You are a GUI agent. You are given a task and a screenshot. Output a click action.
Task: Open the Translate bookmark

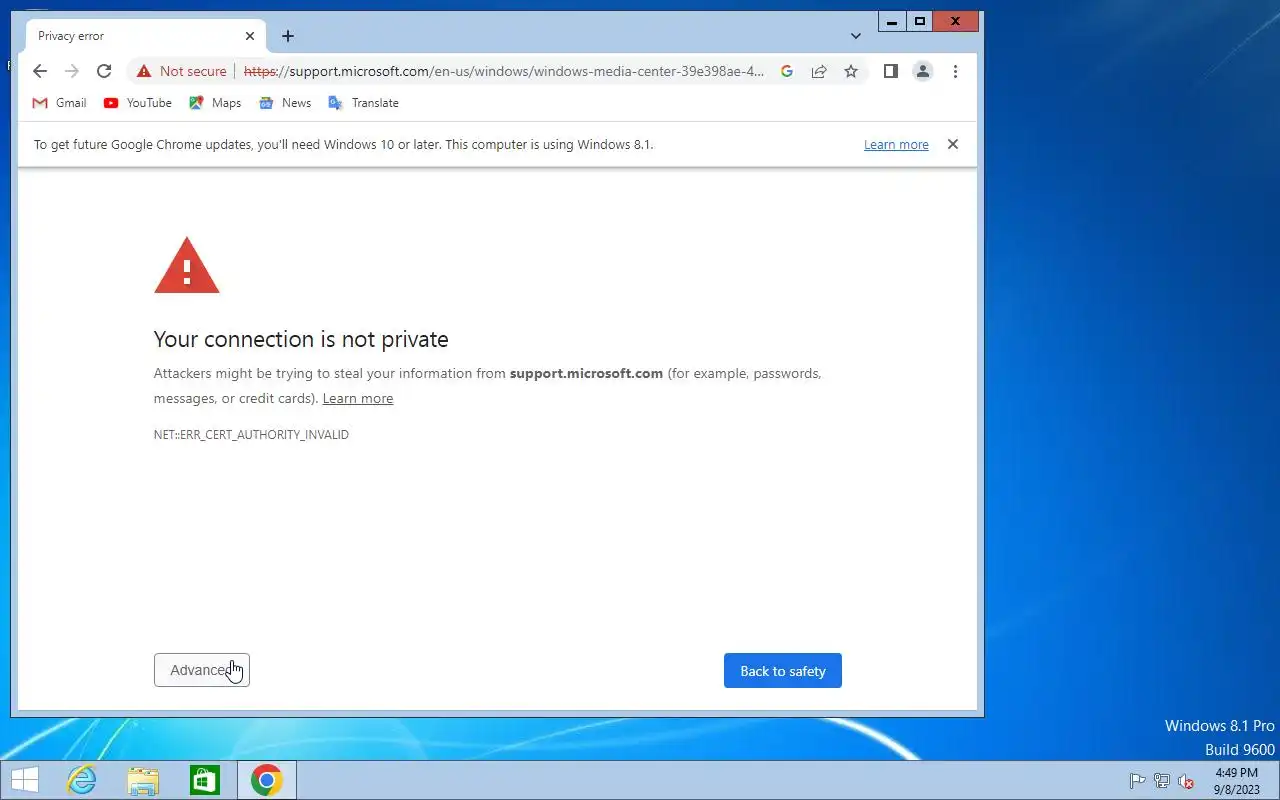pyautogui.click(x=363, y=103)
